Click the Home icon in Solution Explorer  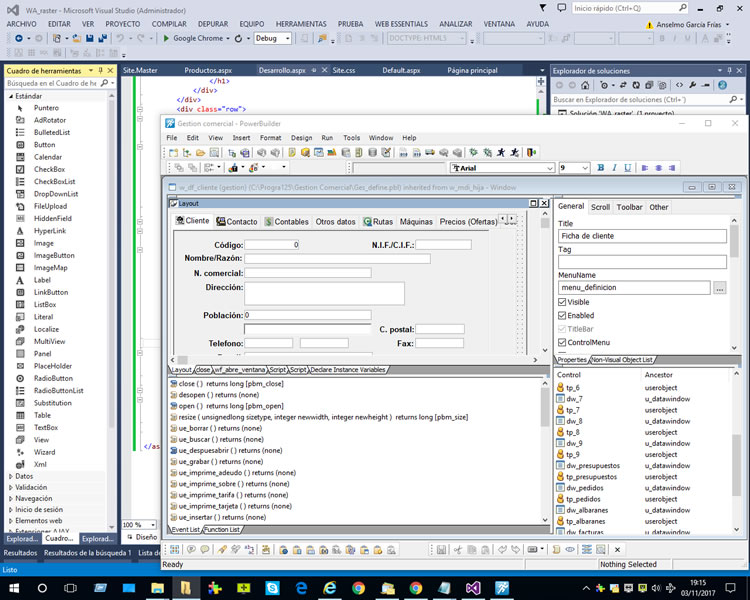click(585, 85)
